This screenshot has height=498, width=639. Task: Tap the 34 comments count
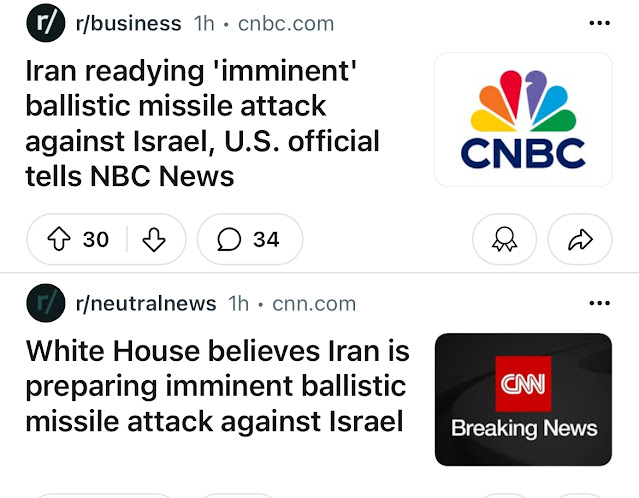point(266,239)
